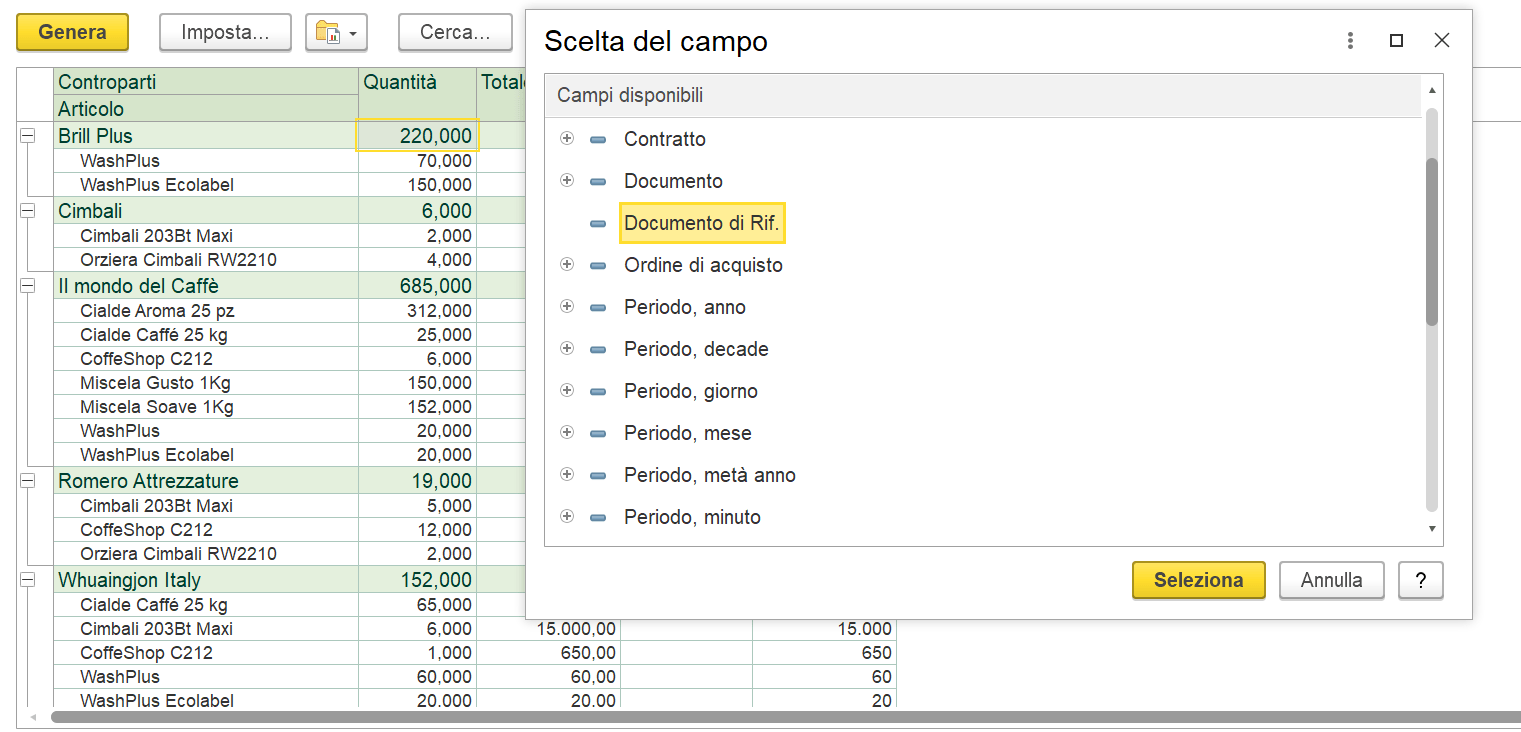The image size is (1521, 732).
Task: Cancel the dialog with Annulla
Action: 1331,580
